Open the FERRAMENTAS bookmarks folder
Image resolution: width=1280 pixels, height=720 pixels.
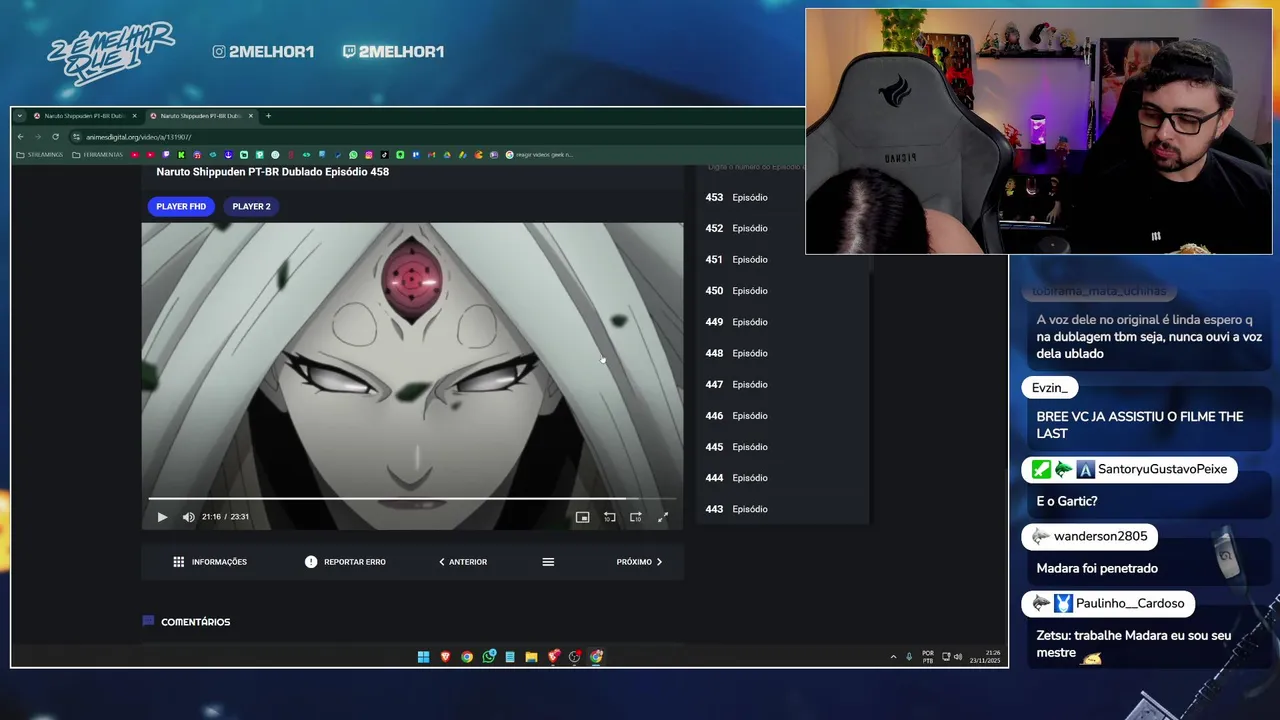(97, 155)
